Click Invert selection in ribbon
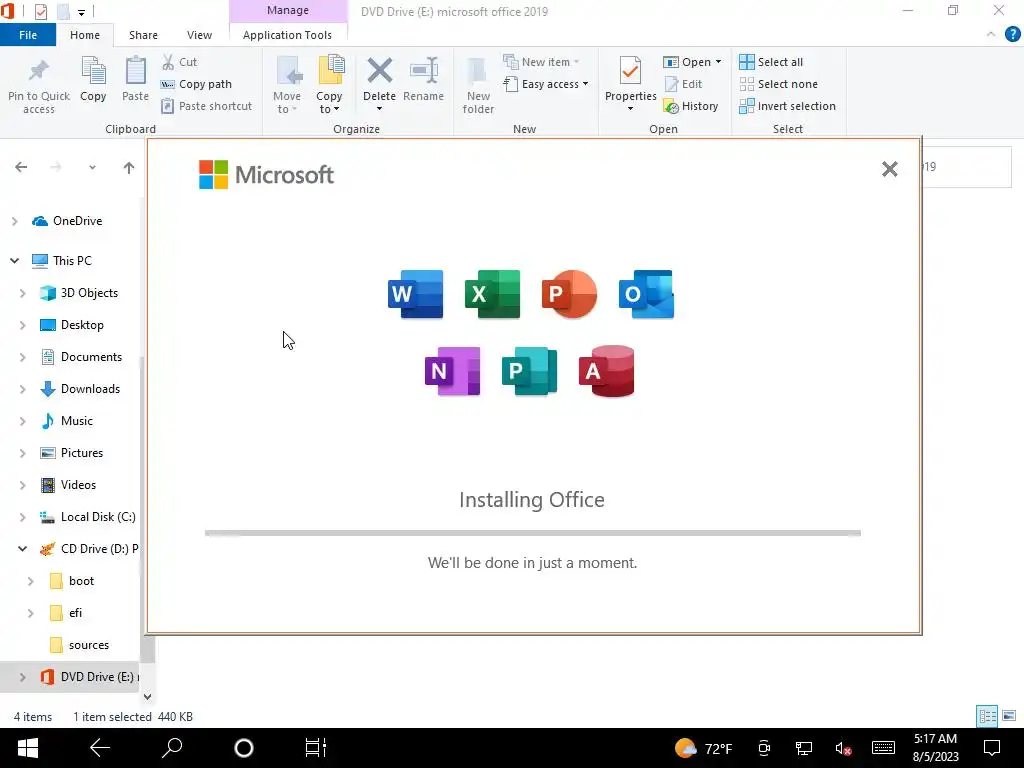This screenshot has width=1024, height=768. click(788, 106)
